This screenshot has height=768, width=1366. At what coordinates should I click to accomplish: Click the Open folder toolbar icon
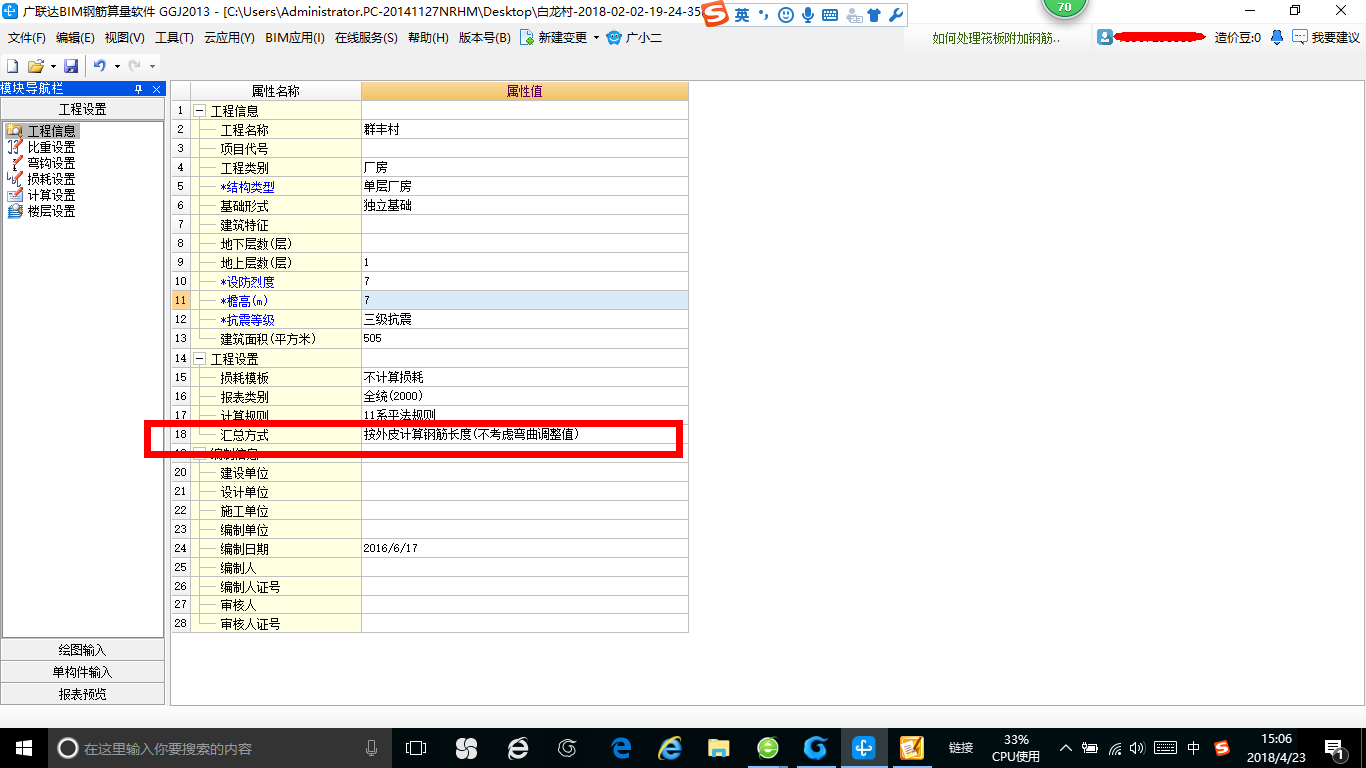coord(36,66)
